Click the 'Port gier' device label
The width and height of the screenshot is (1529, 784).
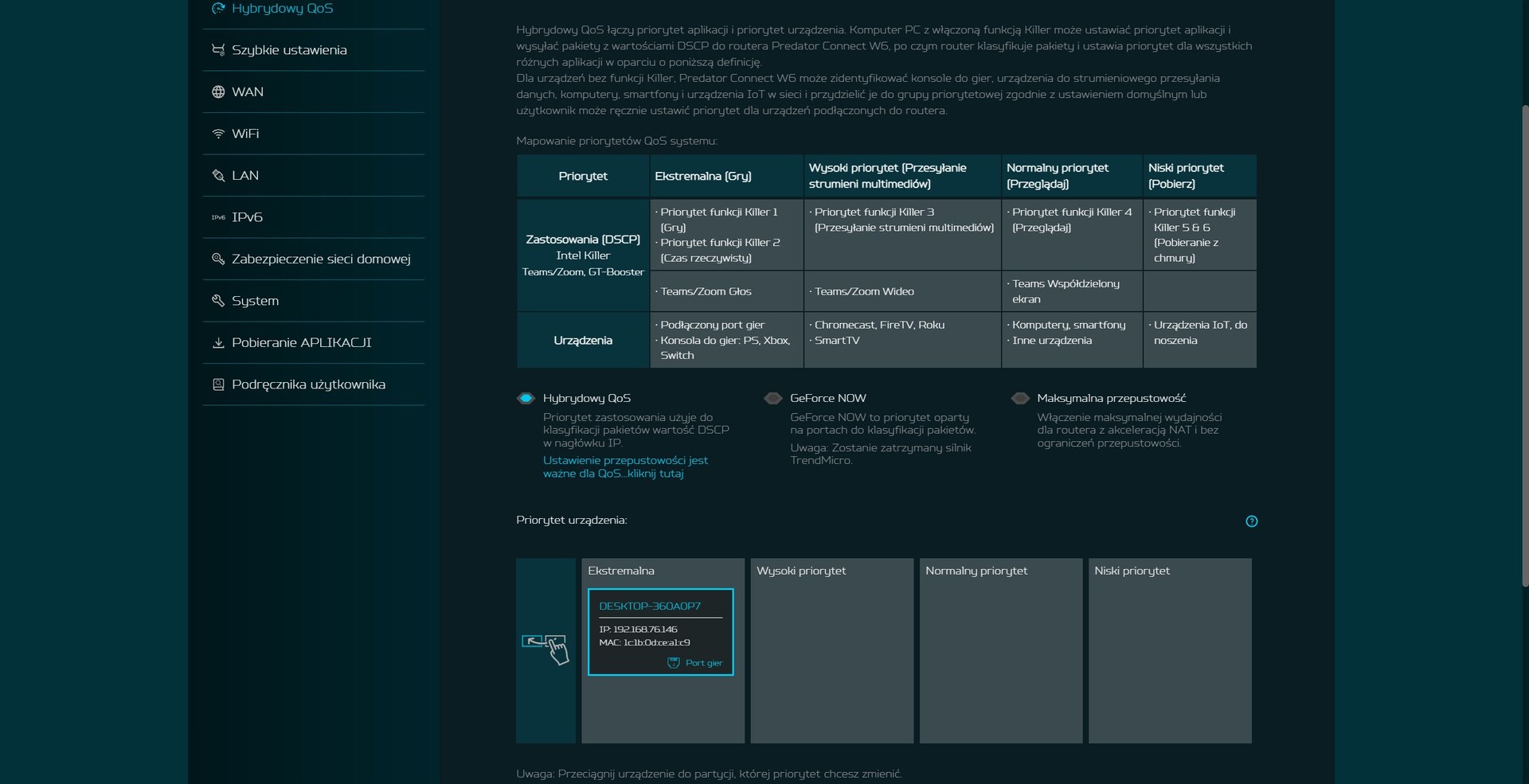pos(704,663)
